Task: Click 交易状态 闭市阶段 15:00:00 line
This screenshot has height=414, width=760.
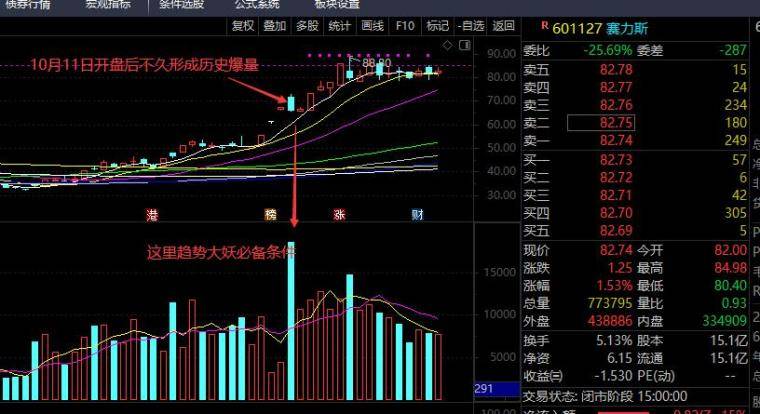Action: 605,397
